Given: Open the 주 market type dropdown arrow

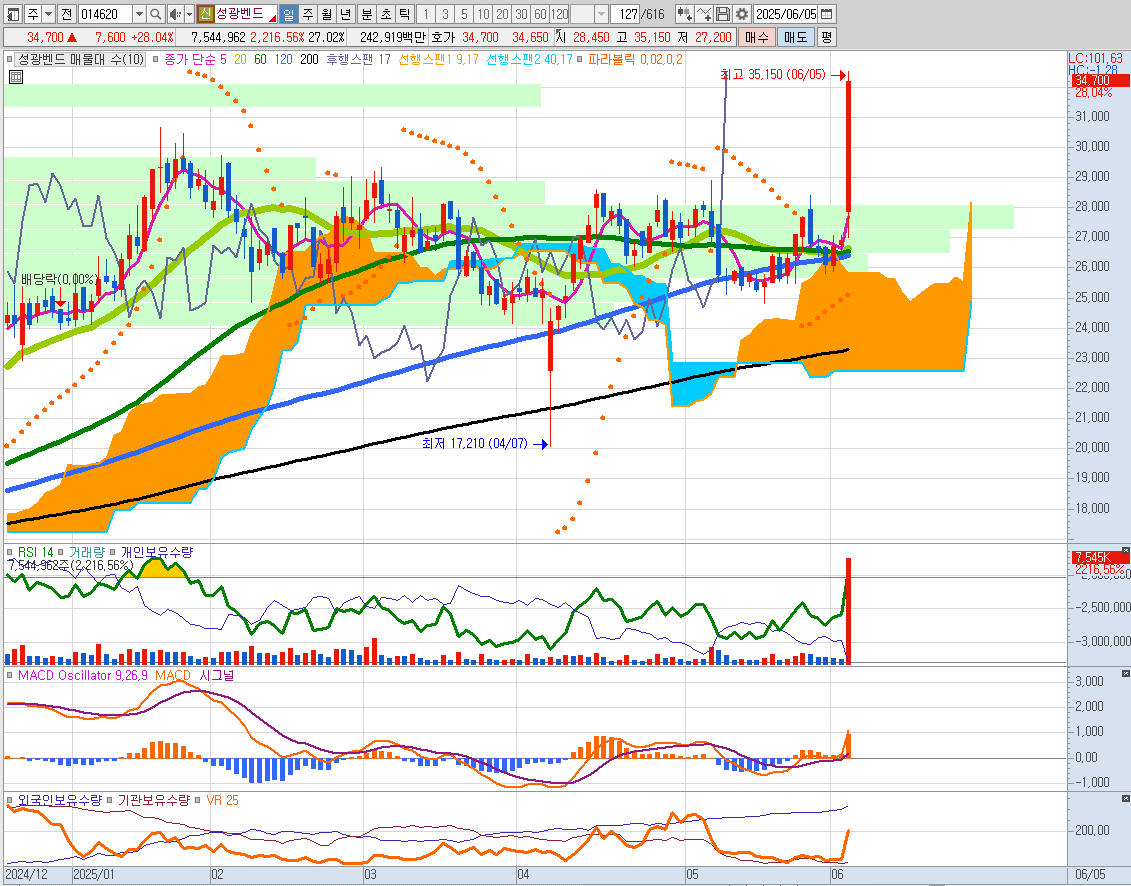Looking at the screenshot, I should pos(48,14).
